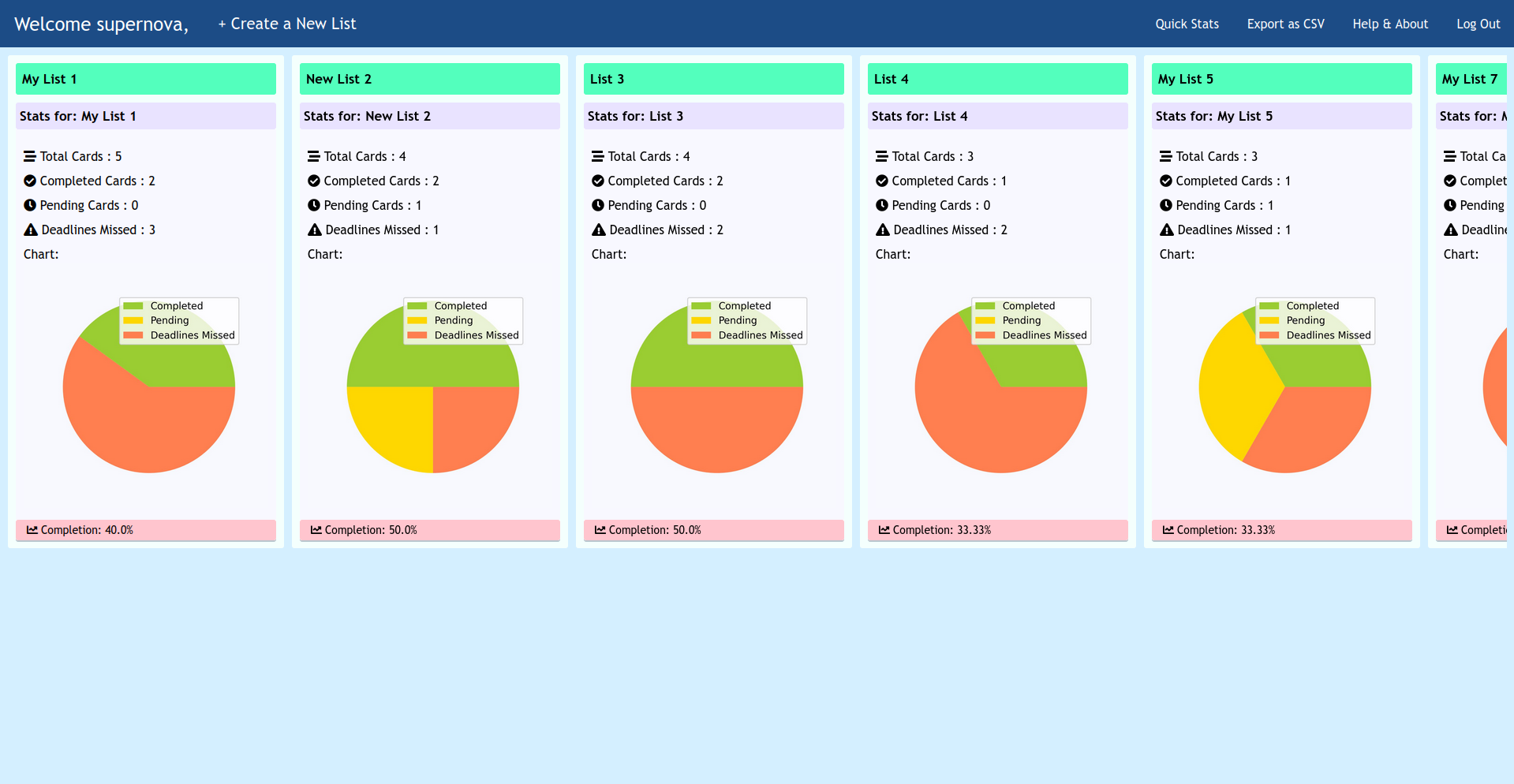Open the My List 7 header
1514x784 pixels.
1471,79
